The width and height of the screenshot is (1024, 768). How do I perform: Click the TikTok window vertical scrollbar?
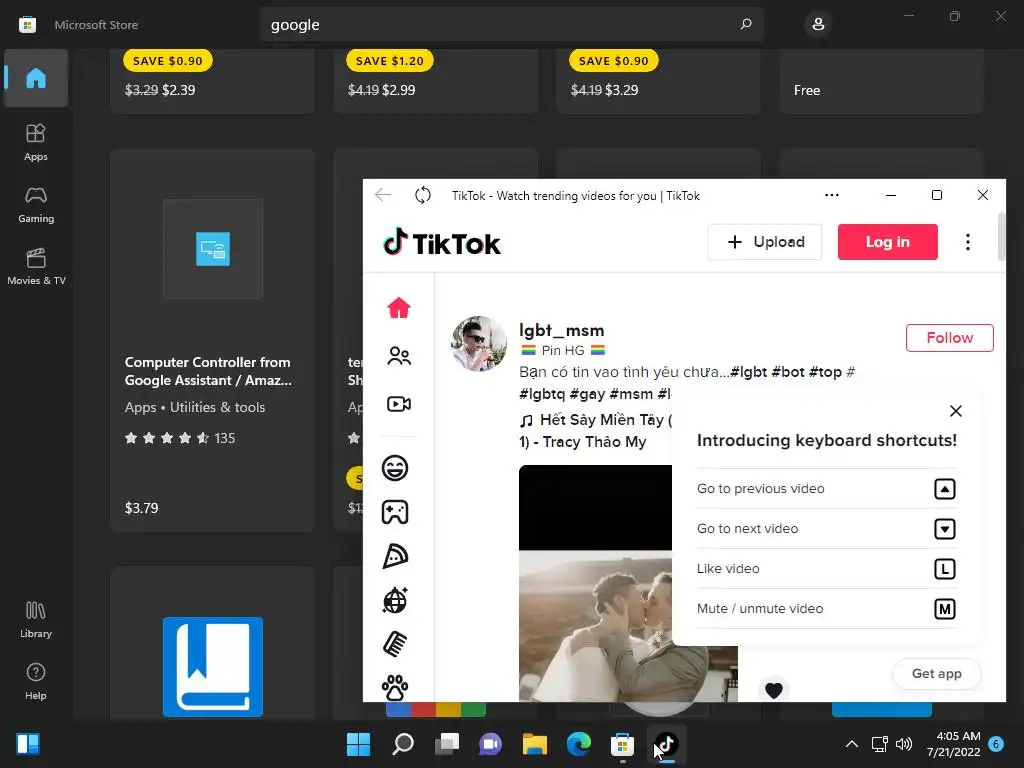(1002, 236)
